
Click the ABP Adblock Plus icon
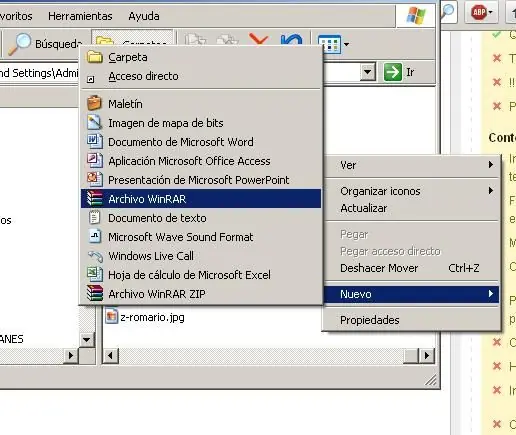479,13
